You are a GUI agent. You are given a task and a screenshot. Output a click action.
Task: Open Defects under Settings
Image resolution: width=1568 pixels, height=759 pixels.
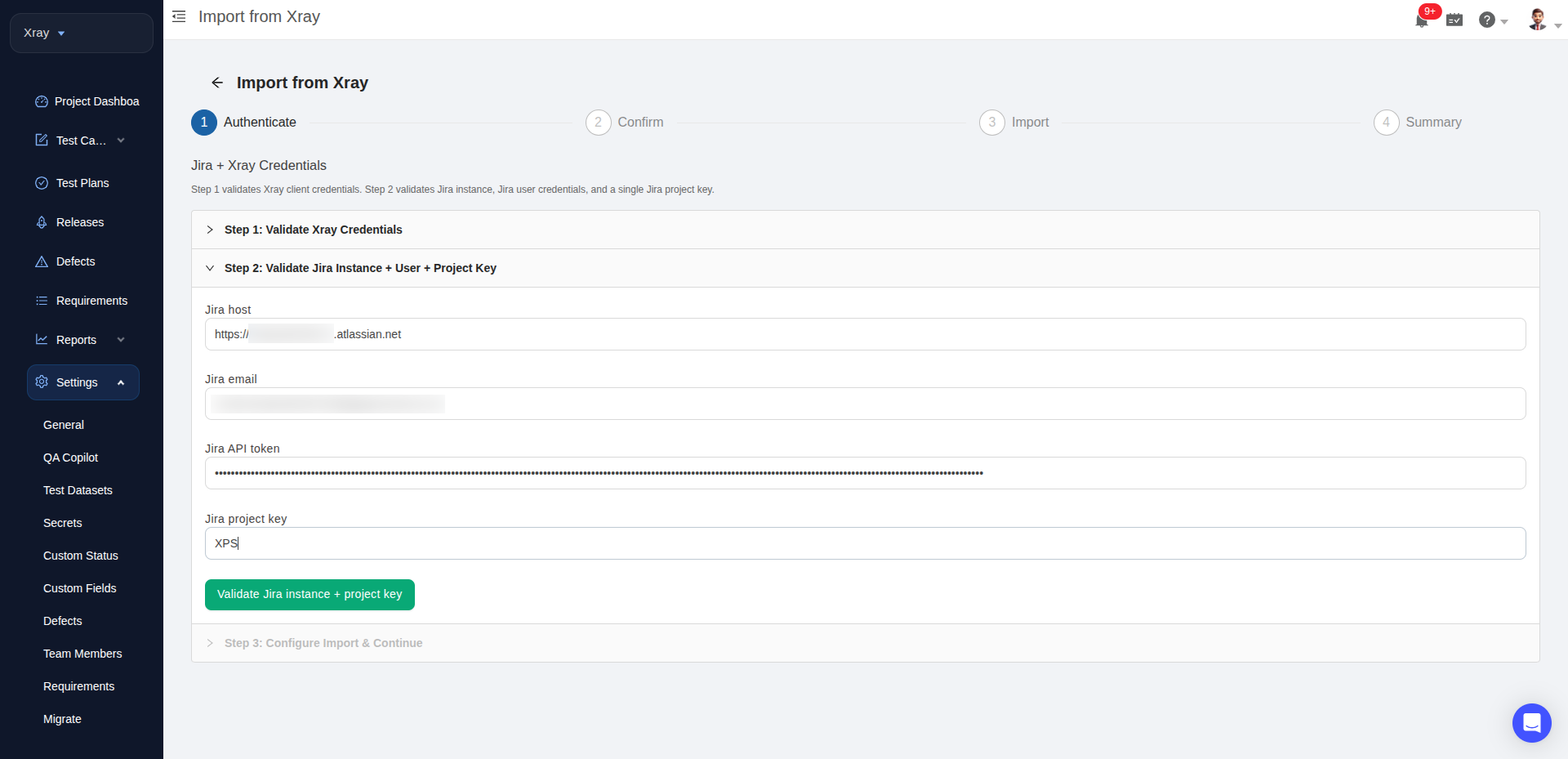coord(62,621)
